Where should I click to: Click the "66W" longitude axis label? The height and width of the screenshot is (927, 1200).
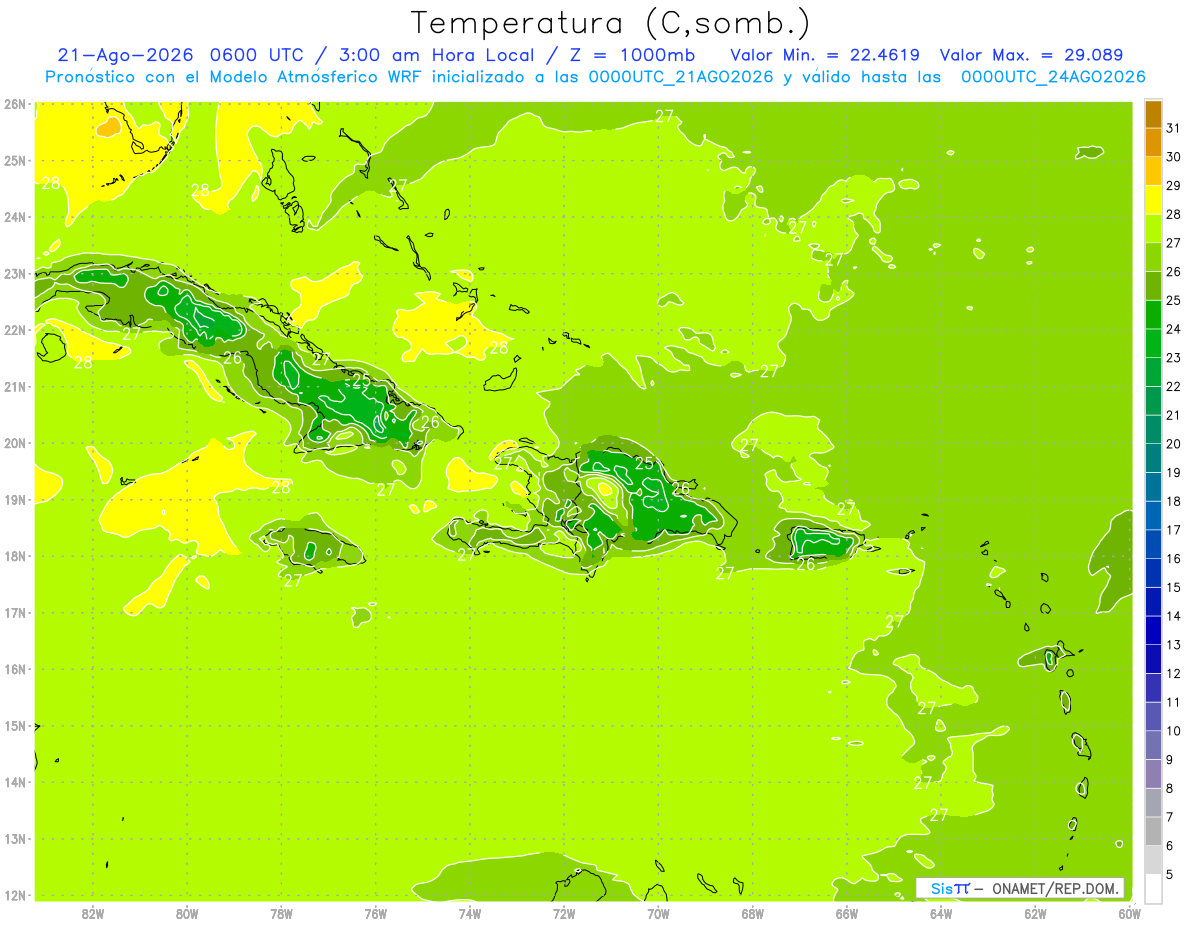point(846,913)
